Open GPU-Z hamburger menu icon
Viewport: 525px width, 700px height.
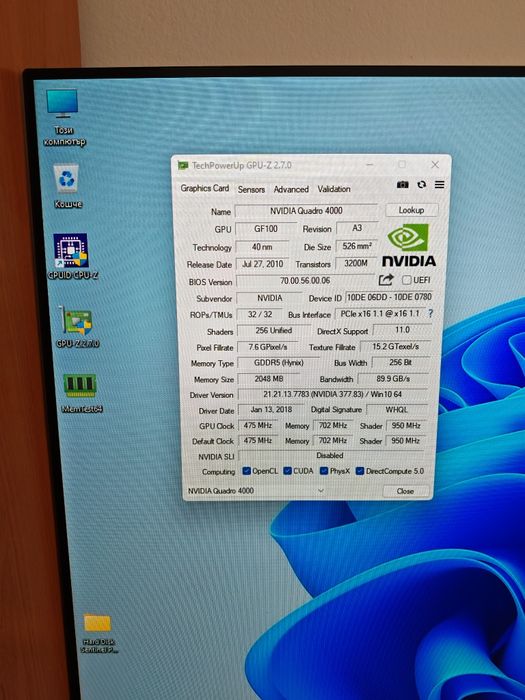pyautogui.click(x=439, y=184)
